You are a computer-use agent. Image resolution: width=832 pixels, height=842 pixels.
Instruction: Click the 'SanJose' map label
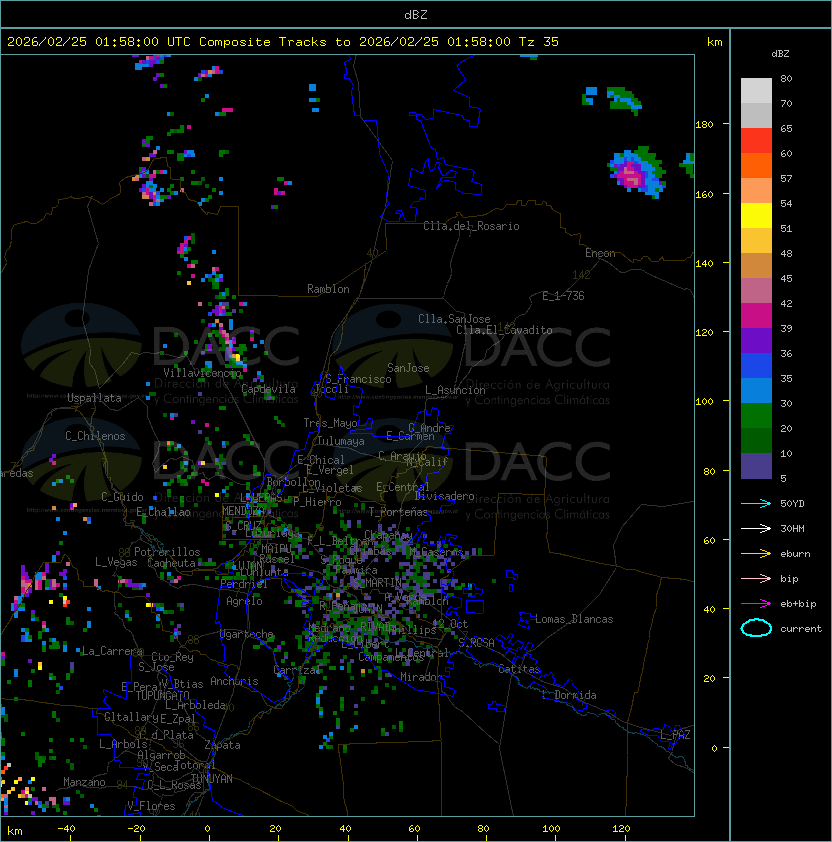(408, 368)
